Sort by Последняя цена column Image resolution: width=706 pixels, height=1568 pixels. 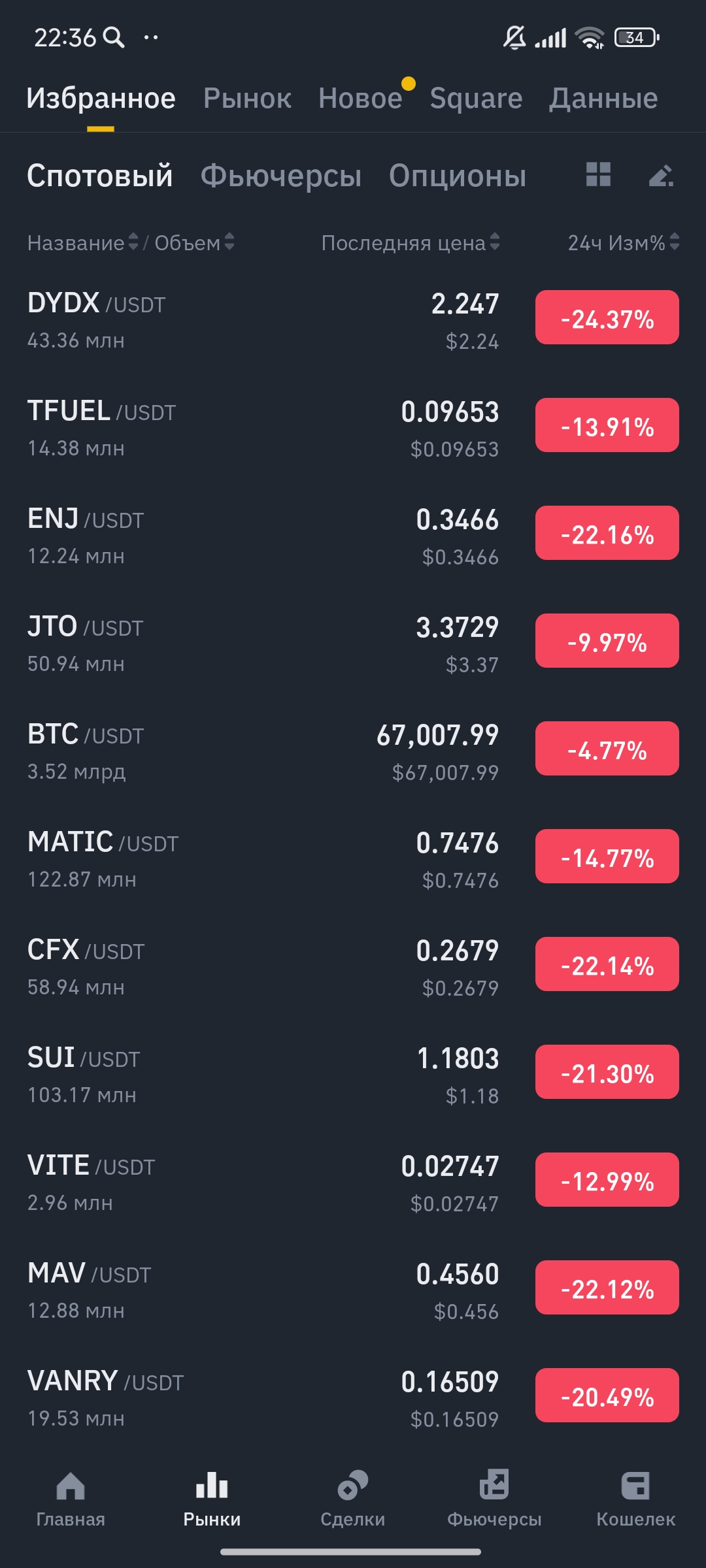pos(410,242)
